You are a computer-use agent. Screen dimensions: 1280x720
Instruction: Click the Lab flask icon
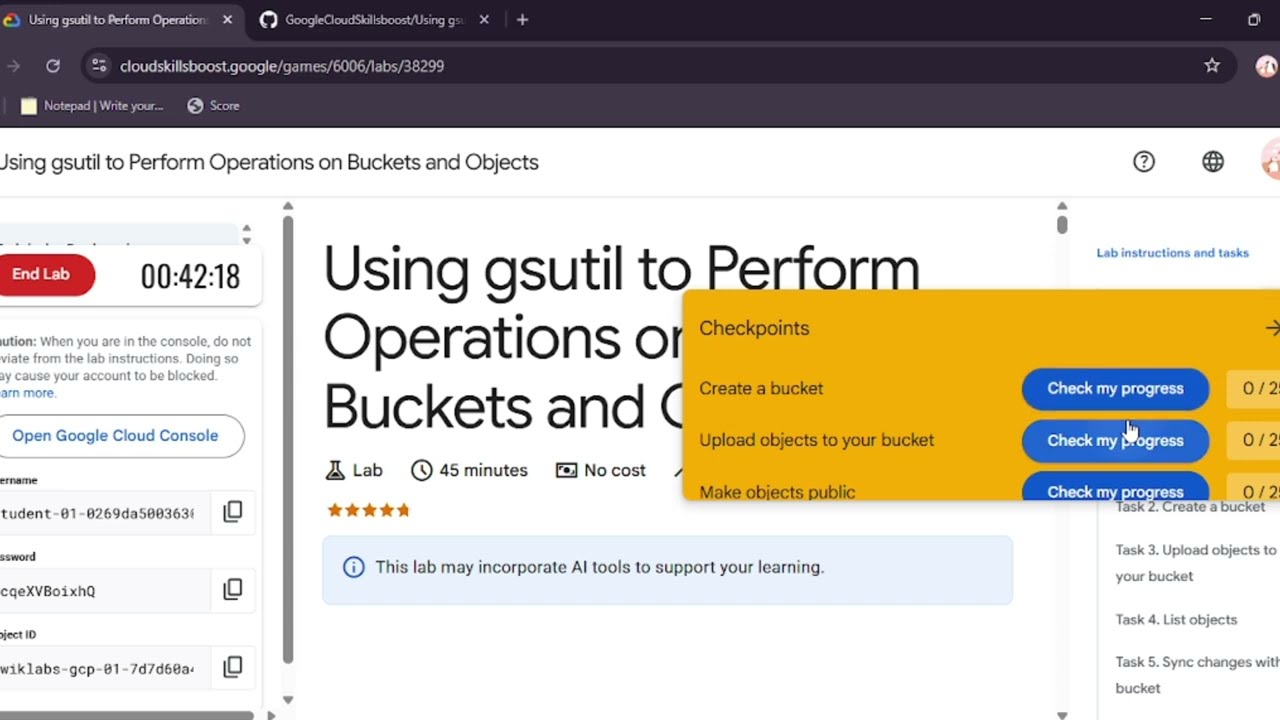[x=335, y=470]
